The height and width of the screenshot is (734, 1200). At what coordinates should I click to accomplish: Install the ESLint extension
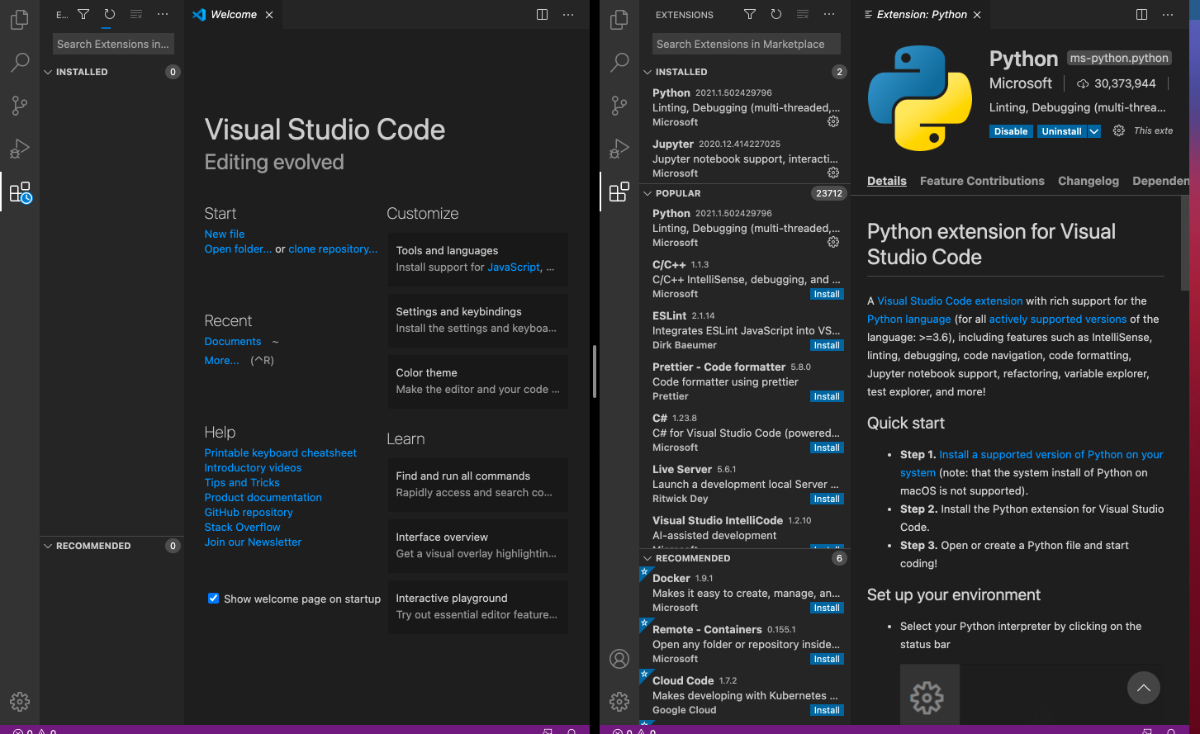[x=826, y=345]
